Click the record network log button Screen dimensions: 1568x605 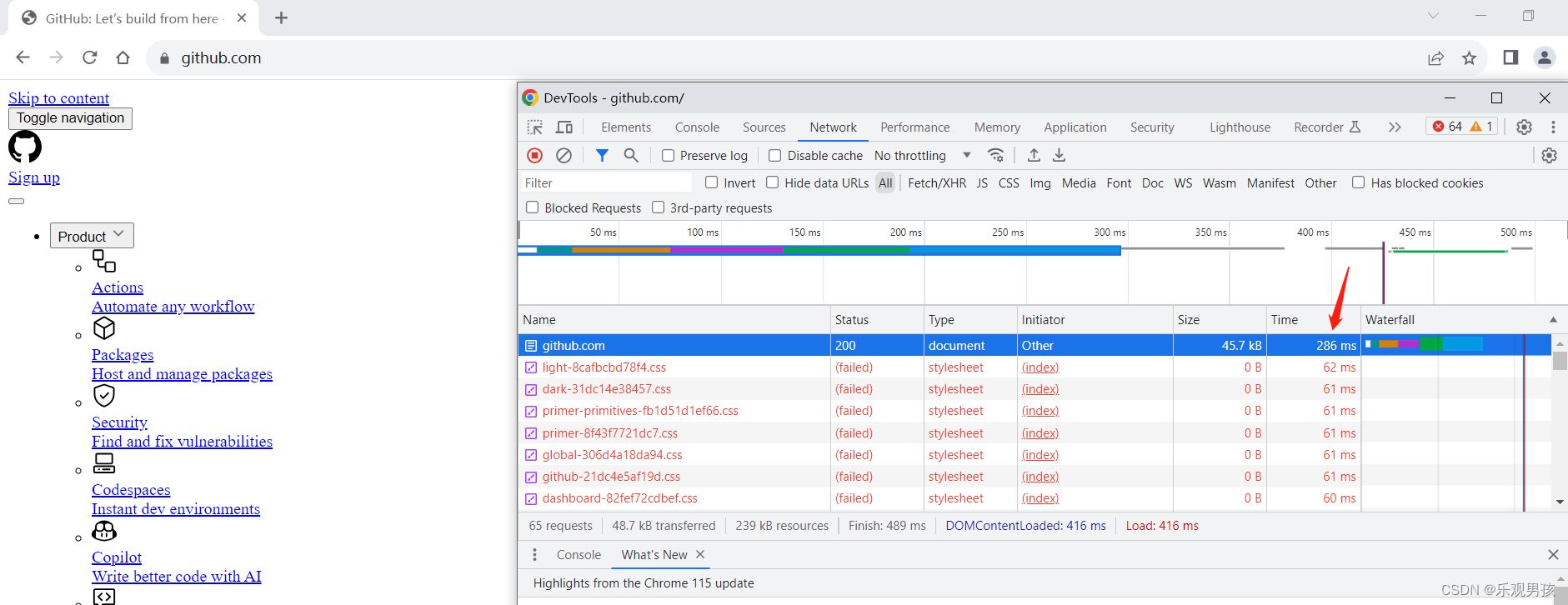[535, 156]
